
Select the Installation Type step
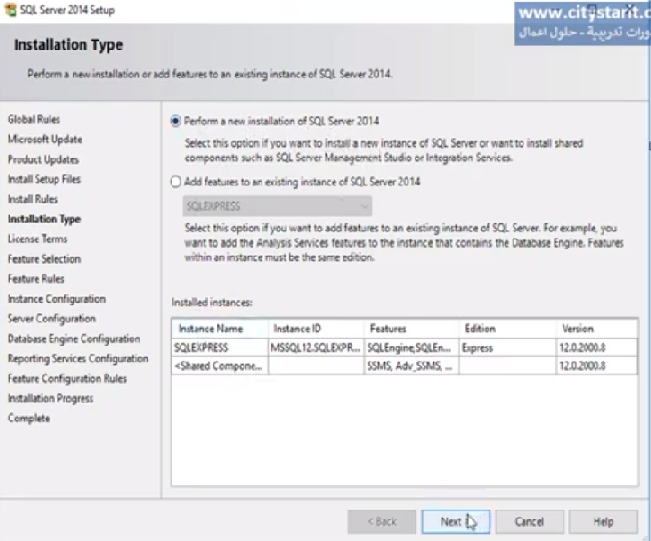pyautogui.click(x=44, y=219)
